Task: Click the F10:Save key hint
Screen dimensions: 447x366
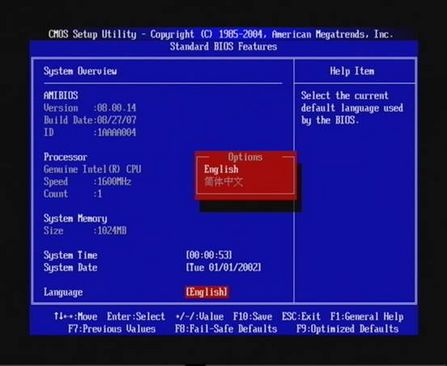Action: (x=252, y=317)
